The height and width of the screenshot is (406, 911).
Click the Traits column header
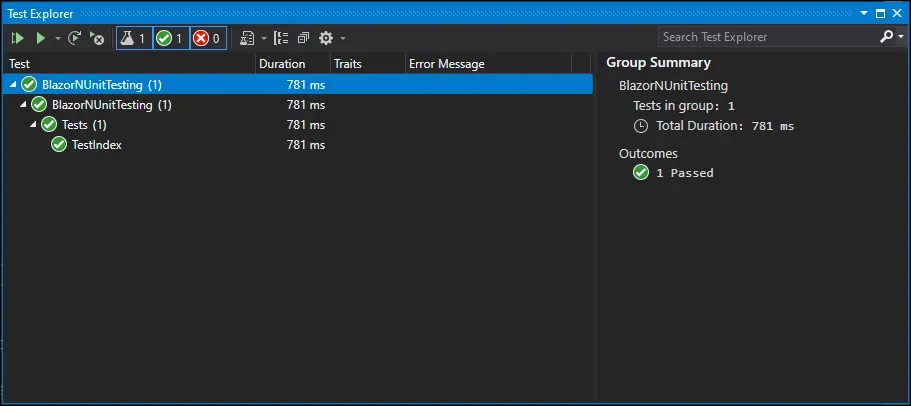(367, 64)
